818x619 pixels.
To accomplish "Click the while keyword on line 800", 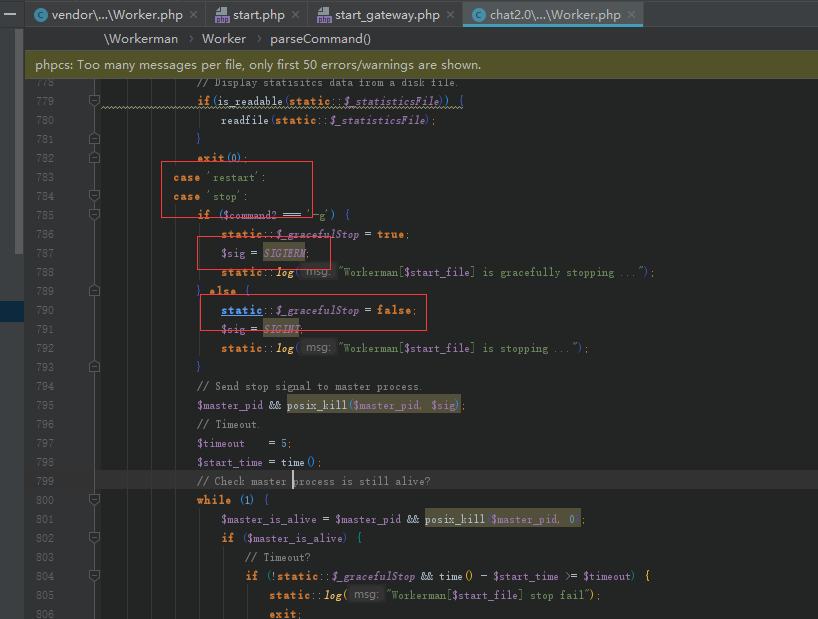I will coord(214,500).
